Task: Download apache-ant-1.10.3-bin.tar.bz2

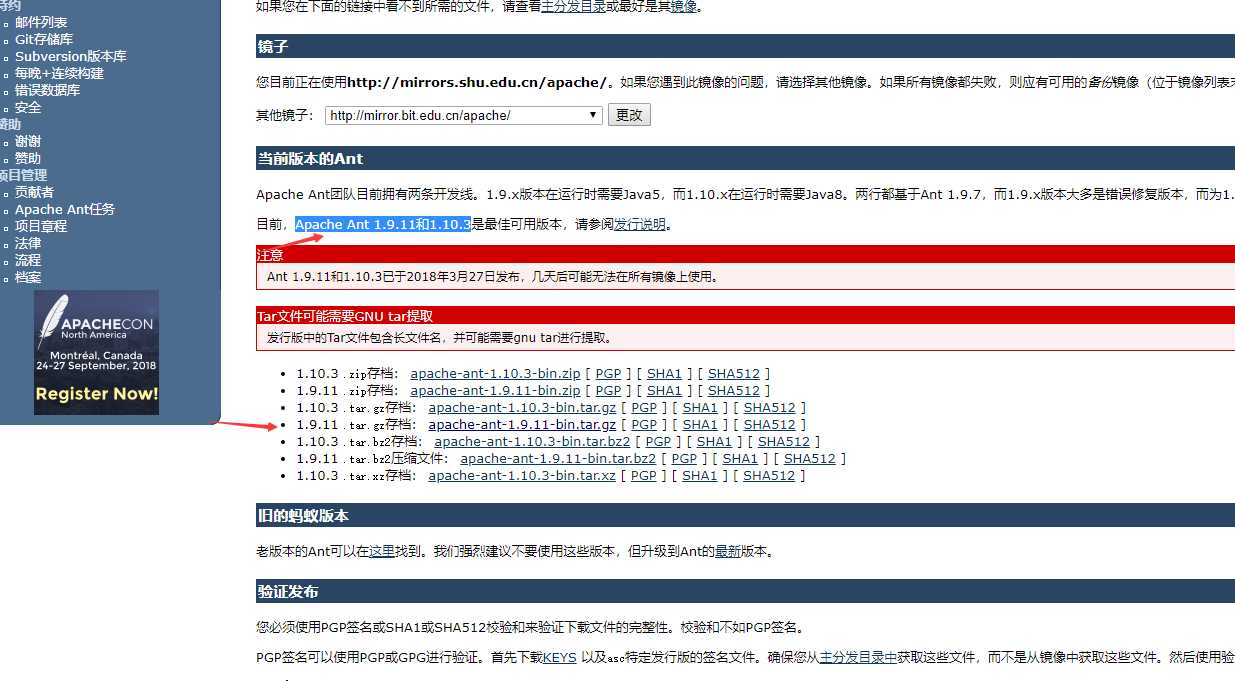Action: pos(532,442)
